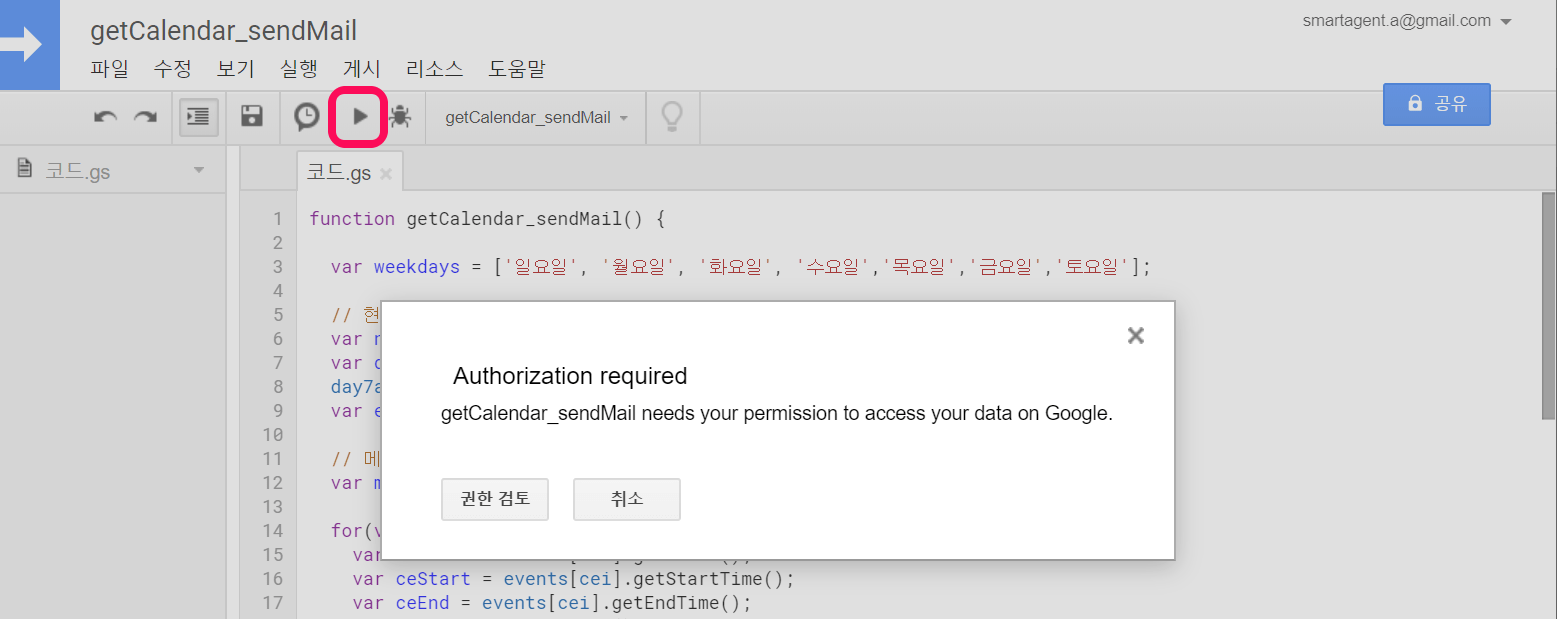Expand the 코드.gs file options arrow
1557x619 pixels.
[198, 171]
